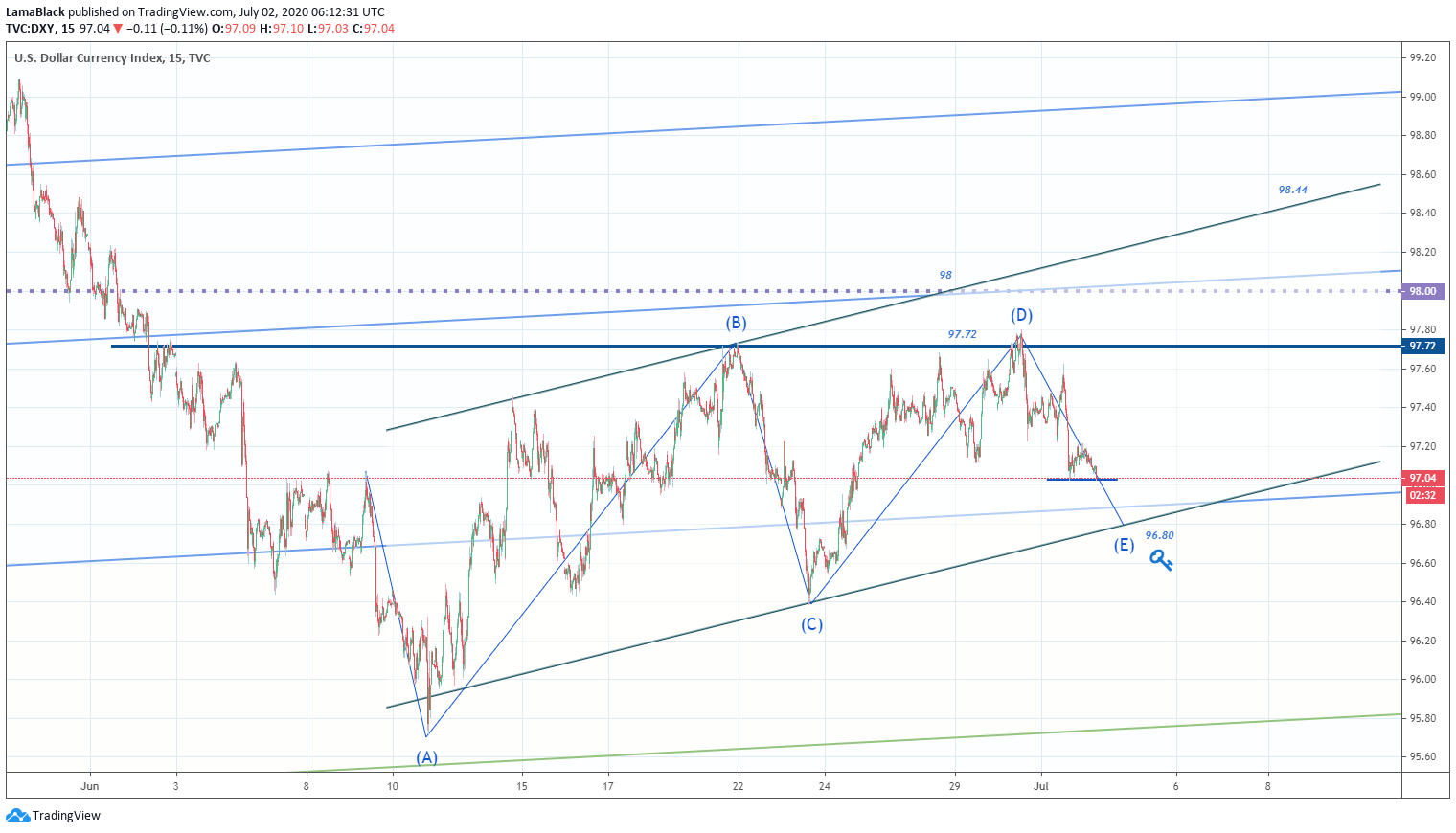Click the 02:32 countdown timer label
Image resolution: width=1456 pixels, height=833 pixels.
1422,495
